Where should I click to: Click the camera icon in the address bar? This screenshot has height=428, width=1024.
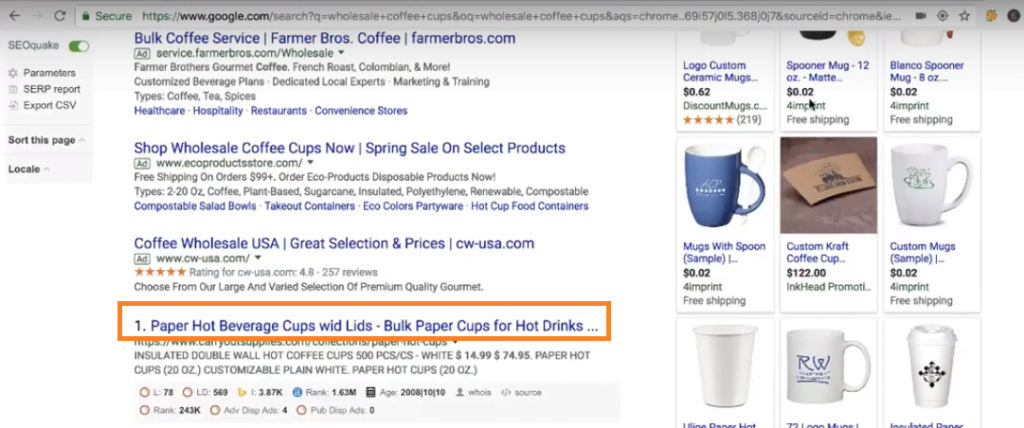click(x=921, y=16)
